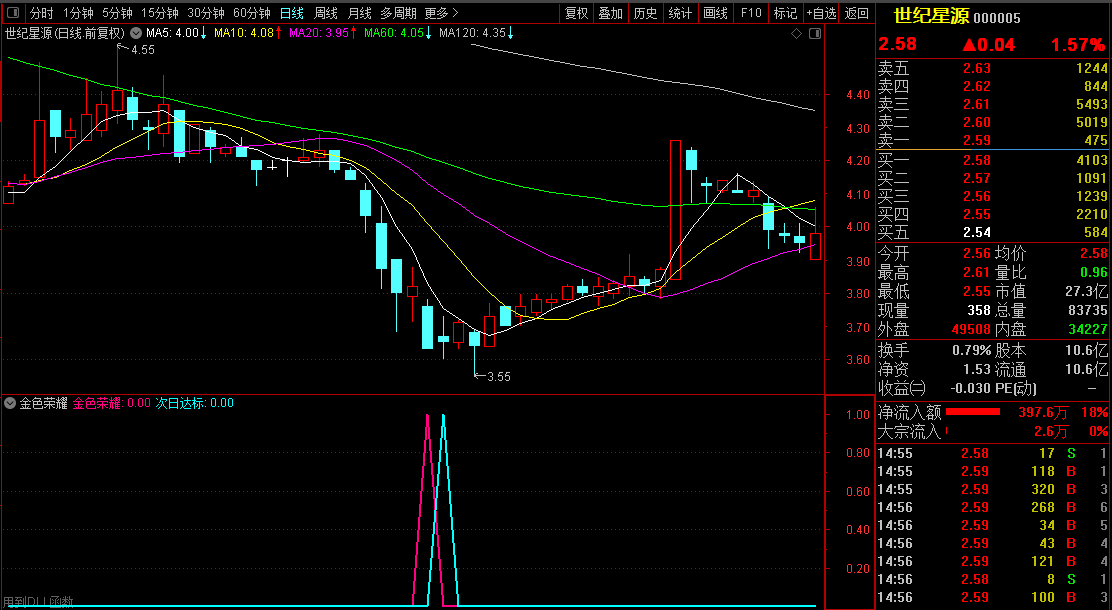Select the 日线 daily tab

(x=291, y=13)
